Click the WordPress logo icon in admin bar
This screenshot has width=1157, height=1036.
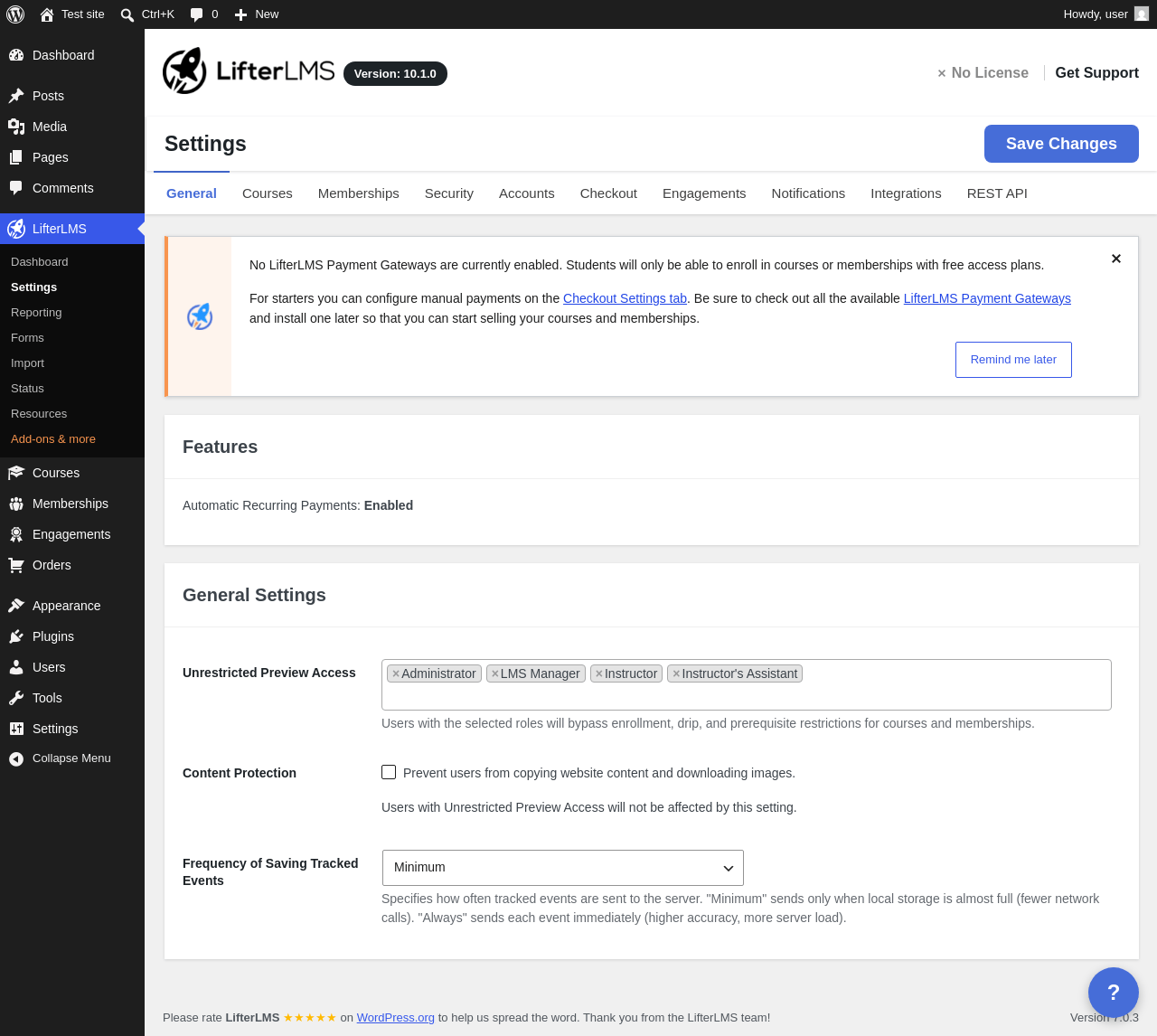point(15,14)
